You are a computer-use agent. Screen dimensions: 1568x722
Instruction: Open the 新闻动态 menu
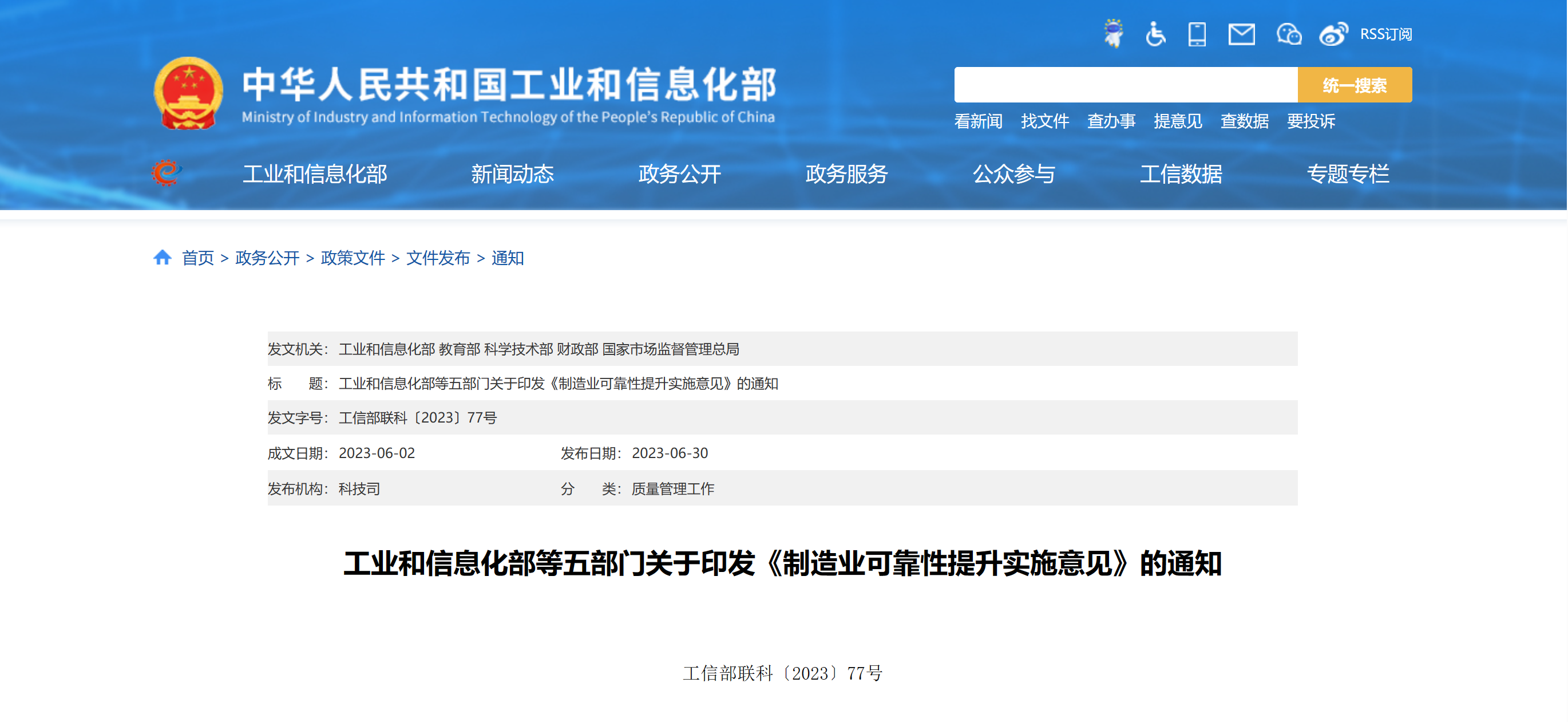512,174
